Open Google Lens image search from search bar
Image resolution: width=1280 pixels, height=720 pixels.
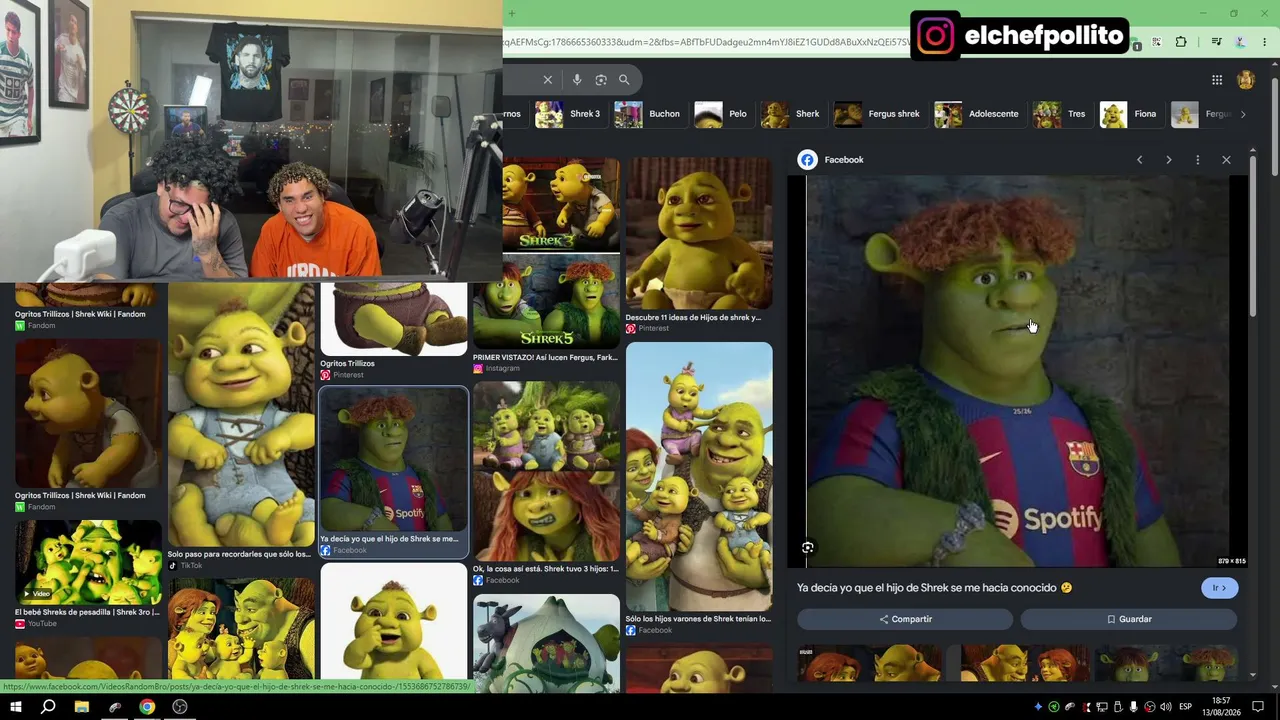[601, 80]
